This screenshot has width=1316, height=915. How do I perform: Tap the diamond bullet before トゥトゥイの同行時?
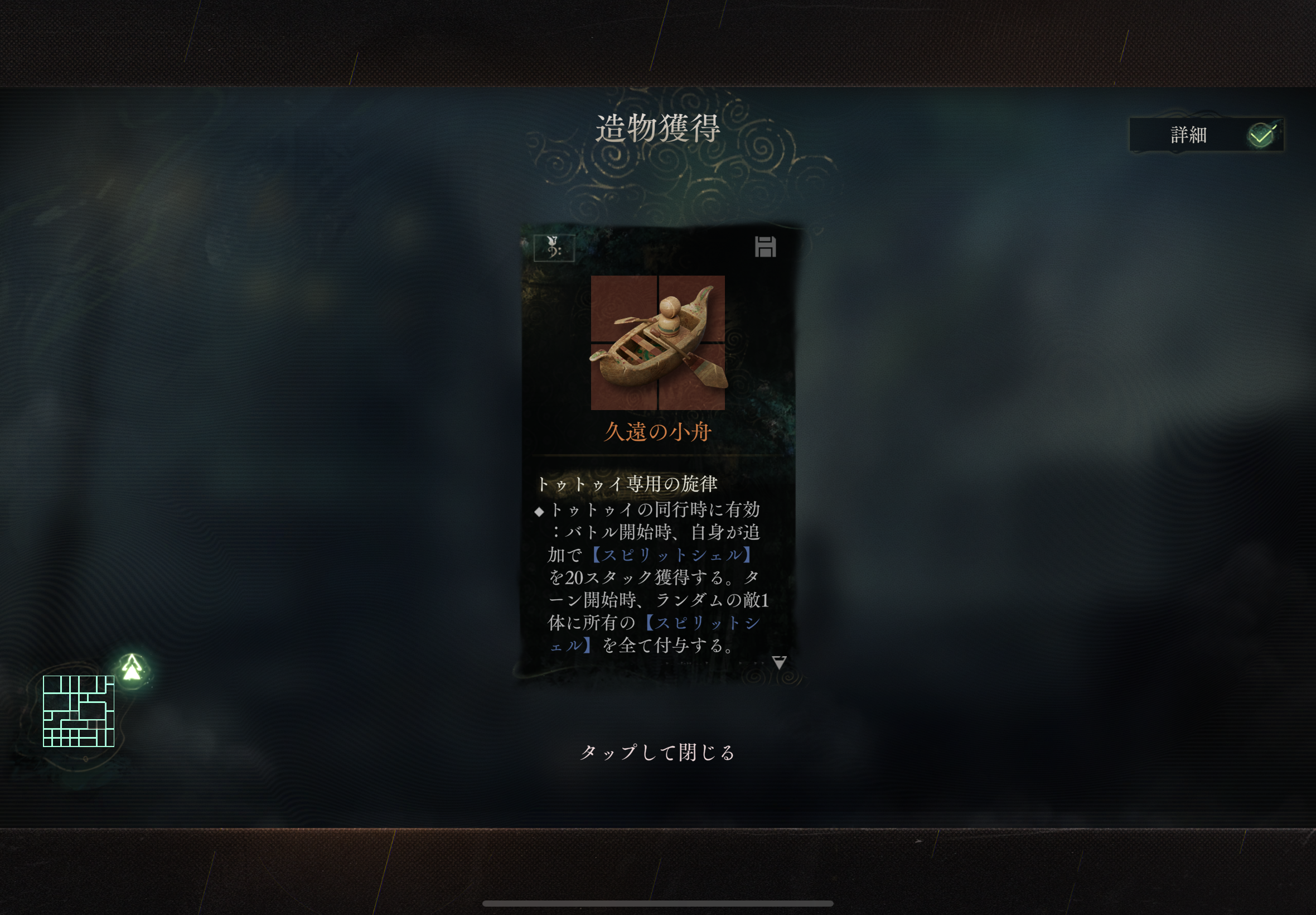coord(539,512)
